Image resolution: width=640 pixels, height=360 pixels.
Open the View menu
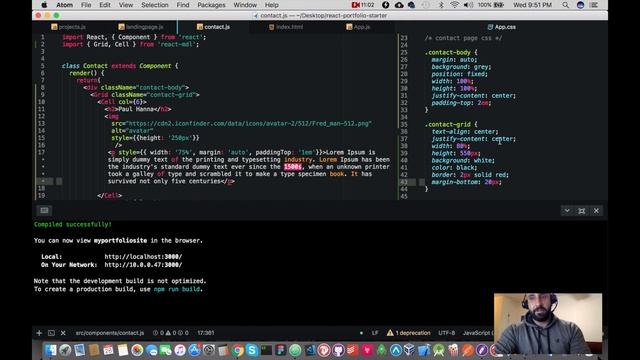pos(126,5)
